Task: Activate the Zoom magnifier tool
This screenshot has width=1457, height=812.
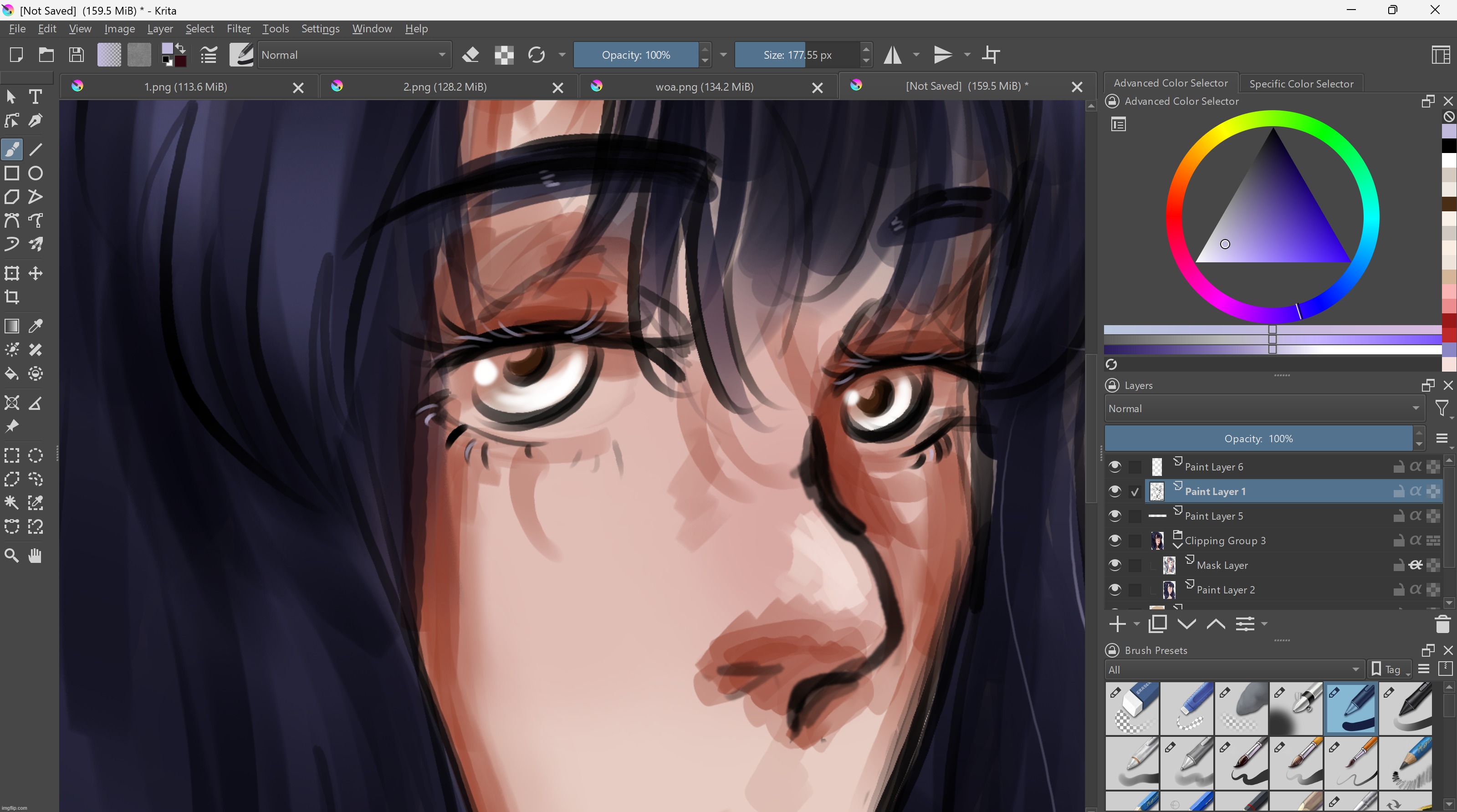Action: (12, 556)
